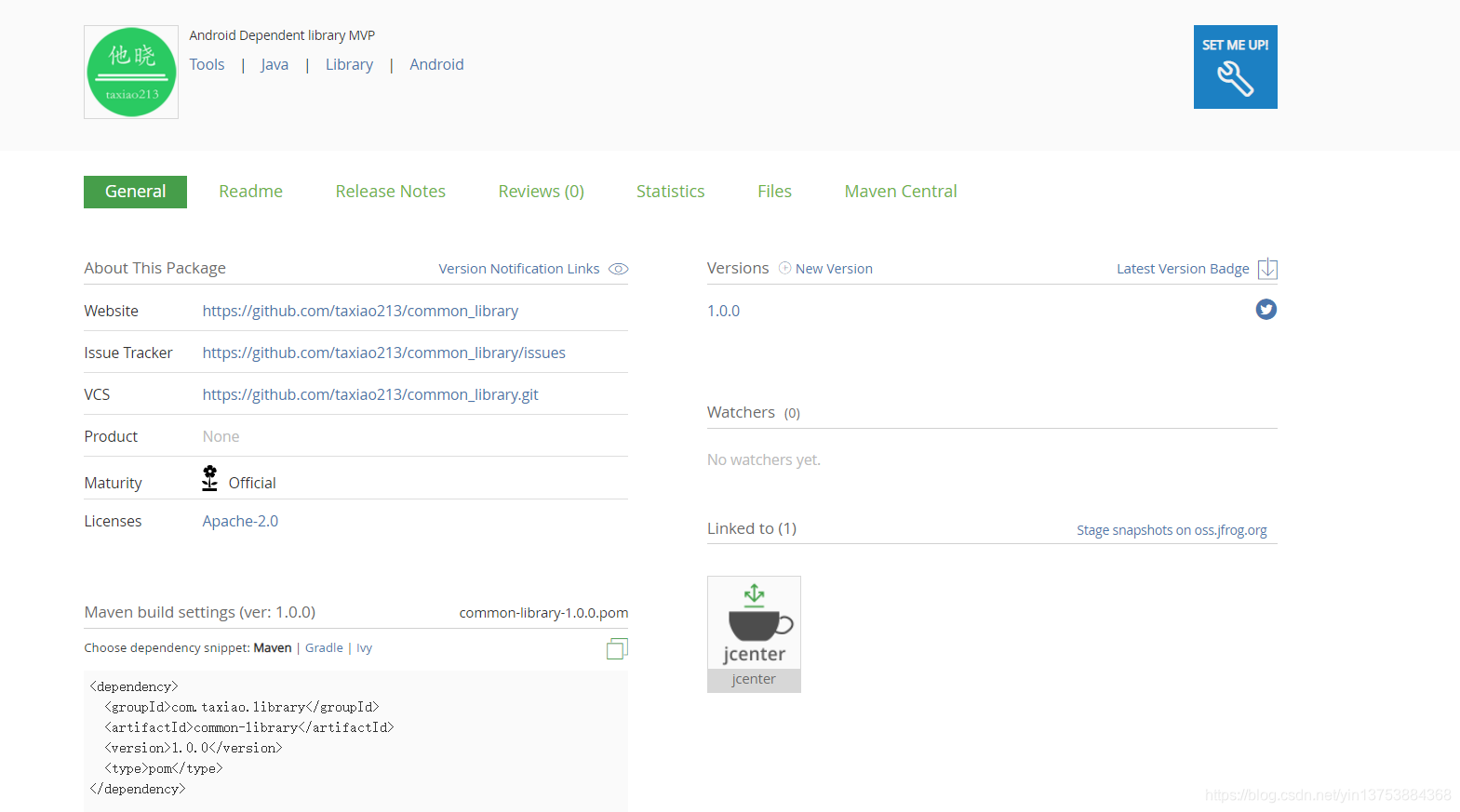This screenshot has height=812, width=1460.
Task: Click the artifactId line in the snippet
Action: pos(249,728)
